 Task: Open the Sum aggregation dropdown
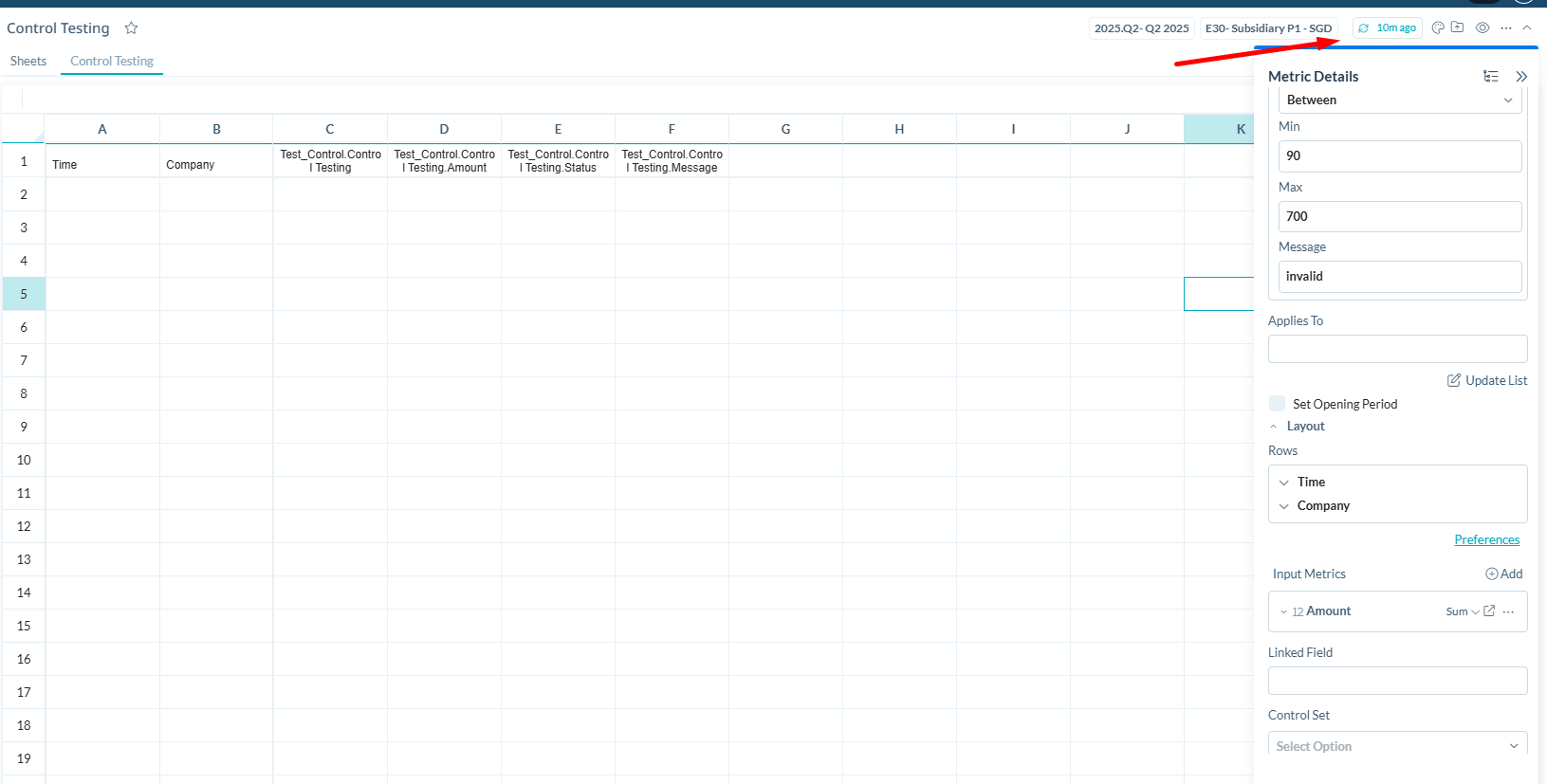pos(1462,611)
